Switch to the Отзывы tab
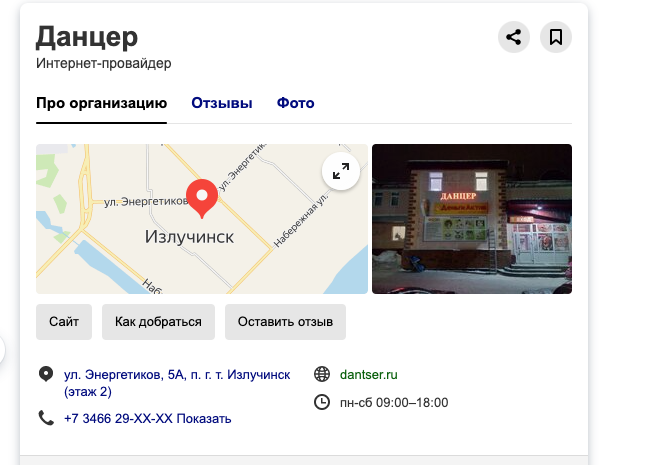Viewport: 659px width, 465px height. point(222,103)
